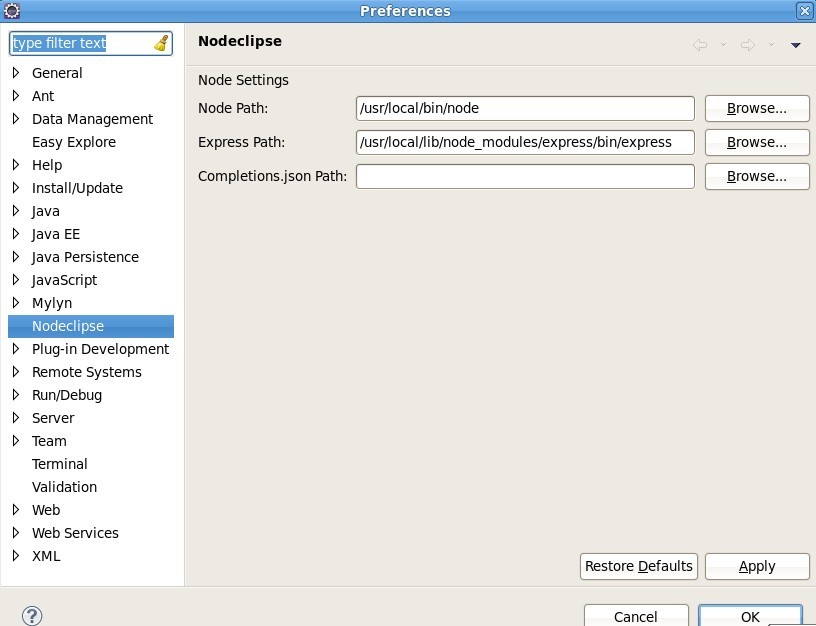
Task: Select the Java EE category label
Action: [56, 234]
